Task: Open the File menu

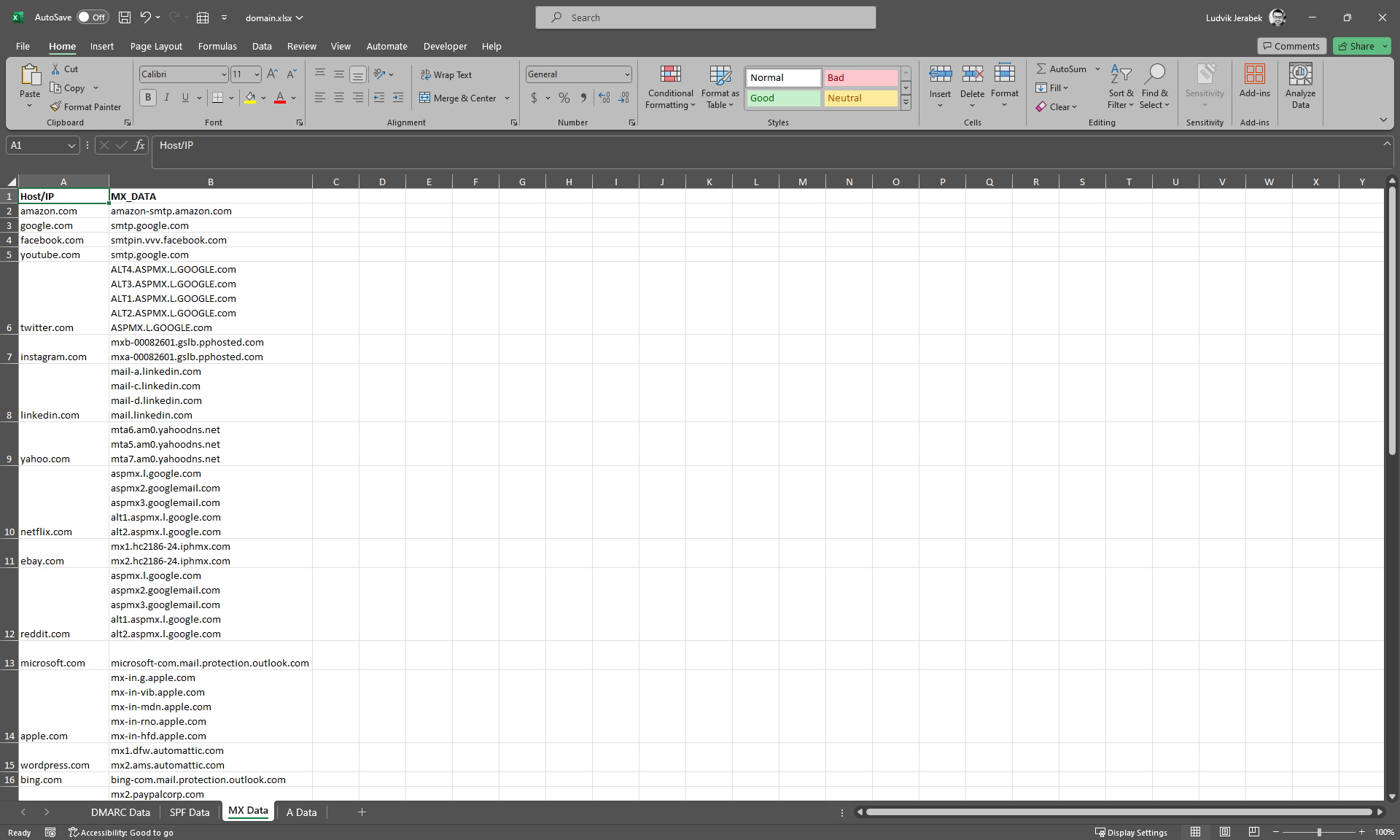Action: (x=23, y=46)
